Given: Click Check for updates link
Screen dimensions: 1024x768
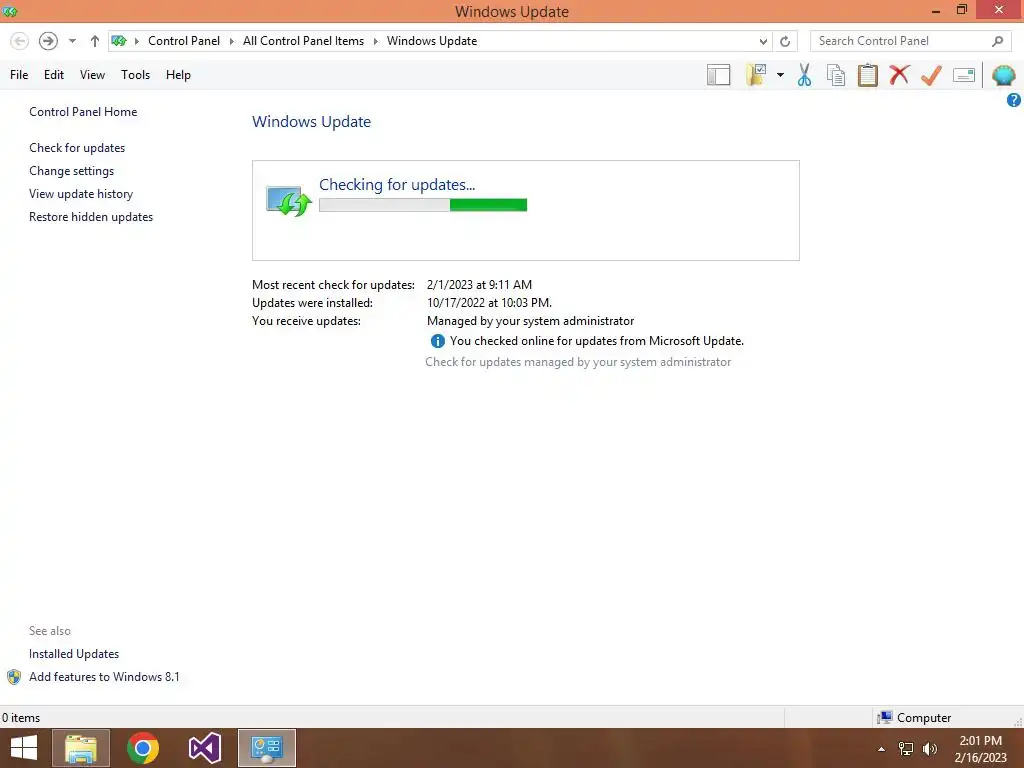Looking at the screenshot, I should (77, 148).
